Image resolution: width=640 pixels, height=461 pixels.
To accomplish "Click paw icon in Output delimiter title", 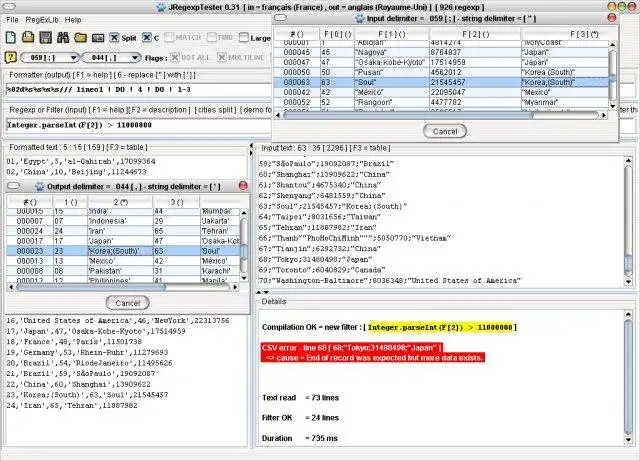I will (40, 187).
